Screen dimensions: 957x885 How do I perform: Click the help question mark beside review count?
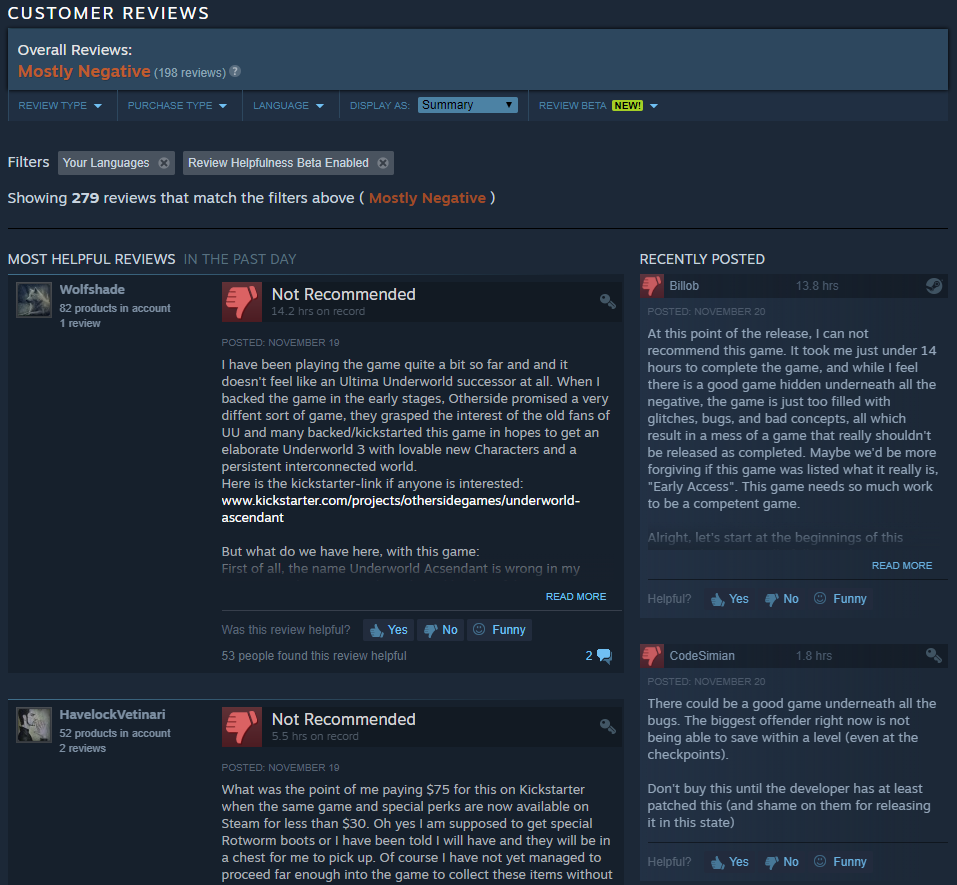tap(235, 71)
